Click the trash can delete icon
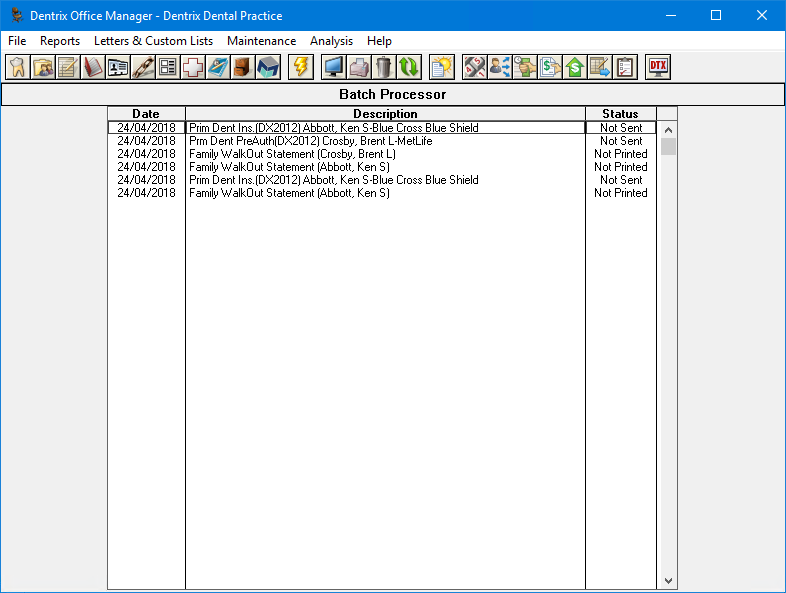The height and width of the screenshot is (593, 786). (x=384, y=67)
